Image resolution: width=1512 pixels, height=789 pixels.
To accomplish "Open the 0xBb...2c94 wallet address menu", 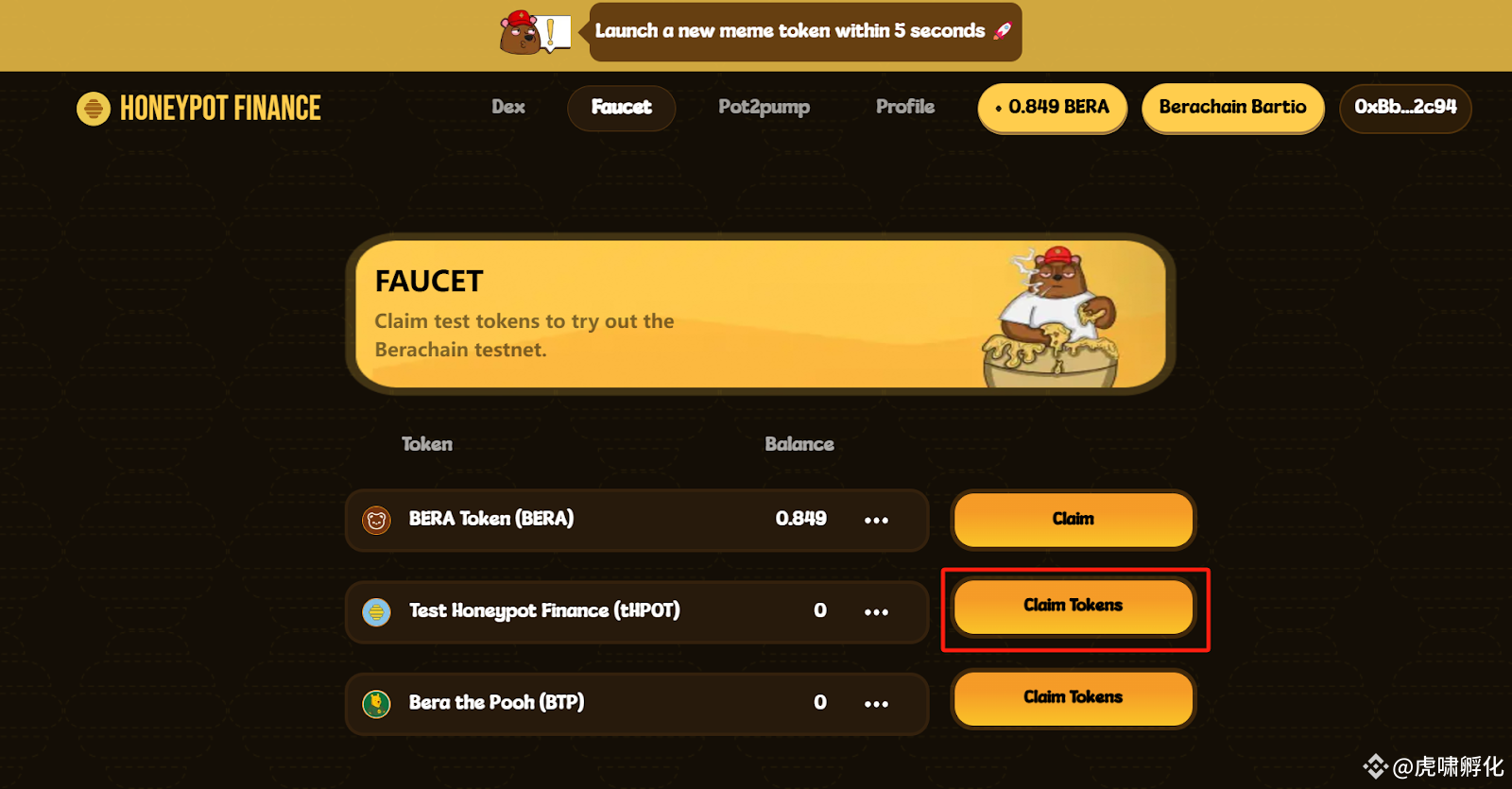I will click(1405, 108).
